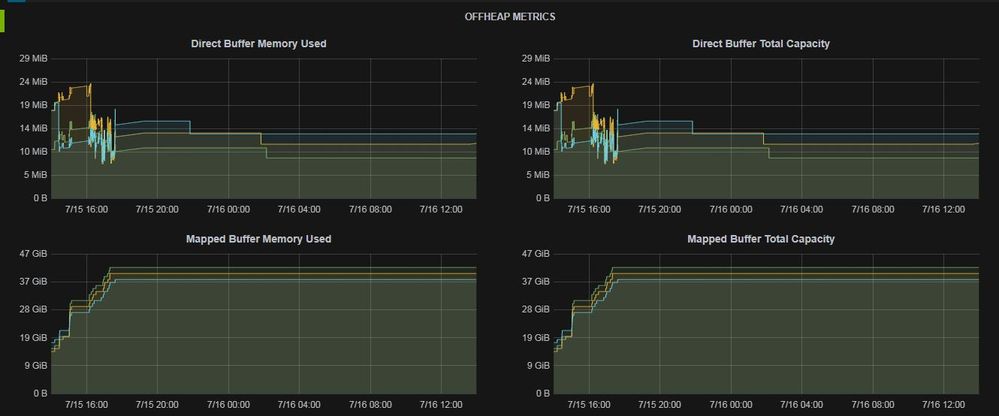The image size is (999, 416).
Task: Click 14 MiB label in Direct Buffer Total Capacity
Action: point(536,128)
